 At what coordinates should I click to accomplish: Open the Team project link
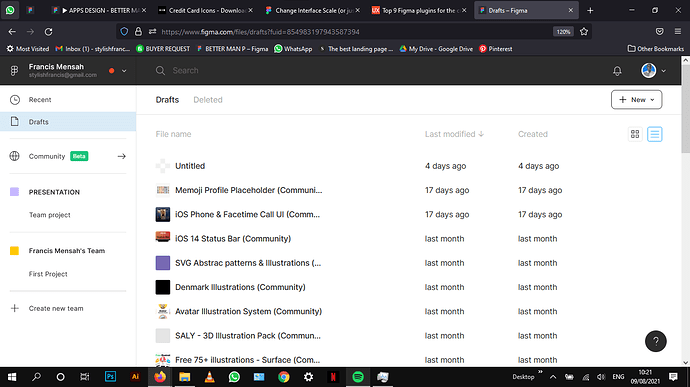[50, 215]
